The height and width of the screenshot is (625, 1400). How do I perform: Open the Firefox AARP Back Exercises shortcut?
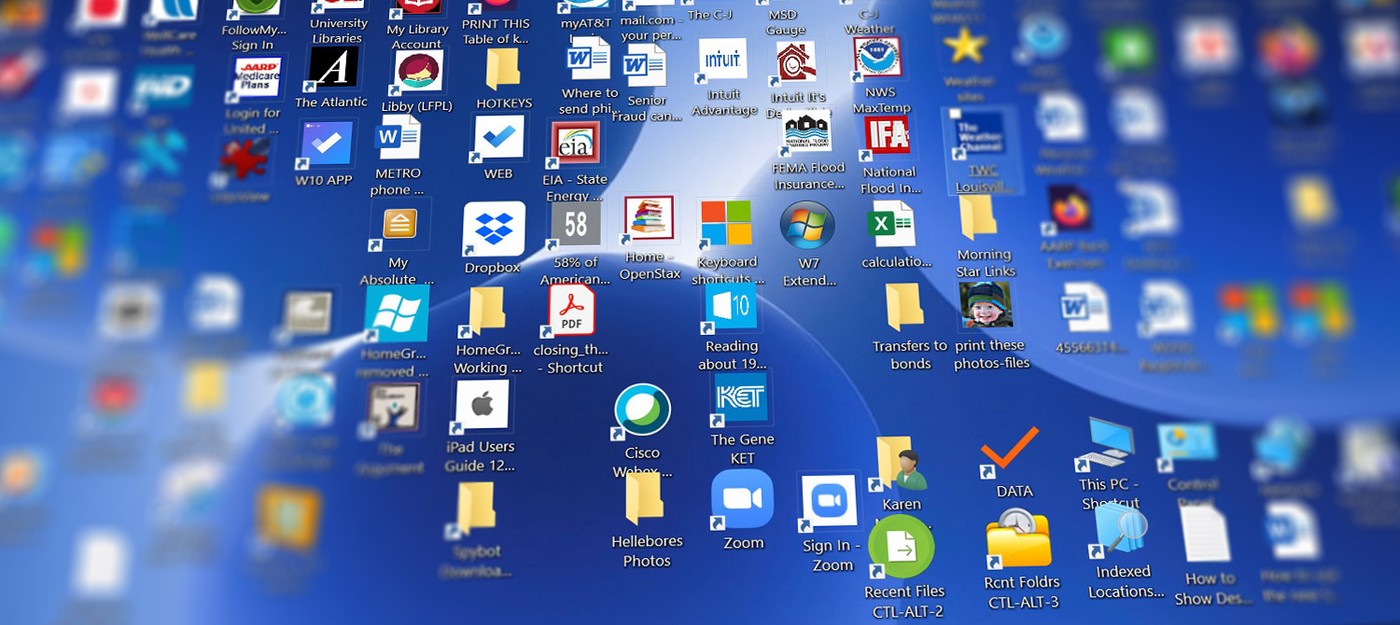pyautogui.click(x=1069, y=208)
